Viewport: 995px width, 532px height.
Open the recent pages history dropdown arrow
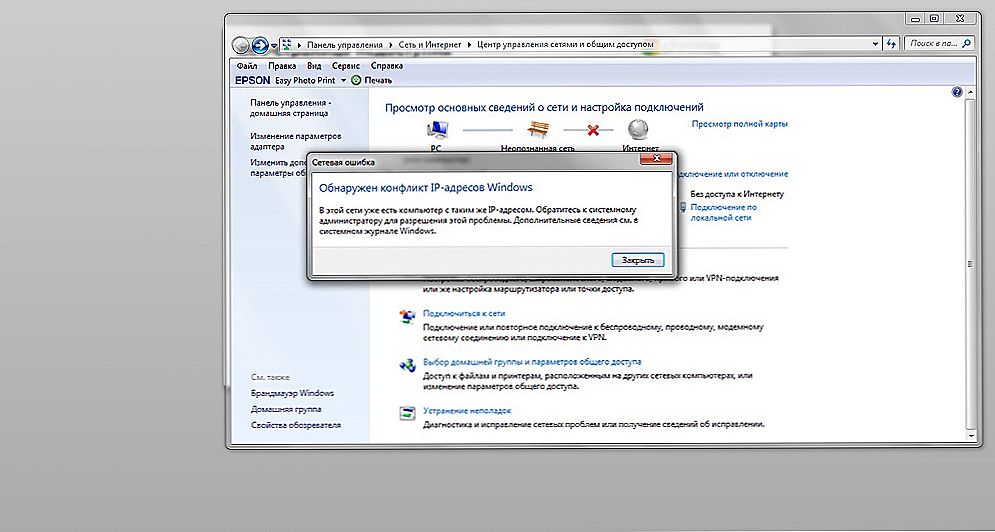(274, 46)
